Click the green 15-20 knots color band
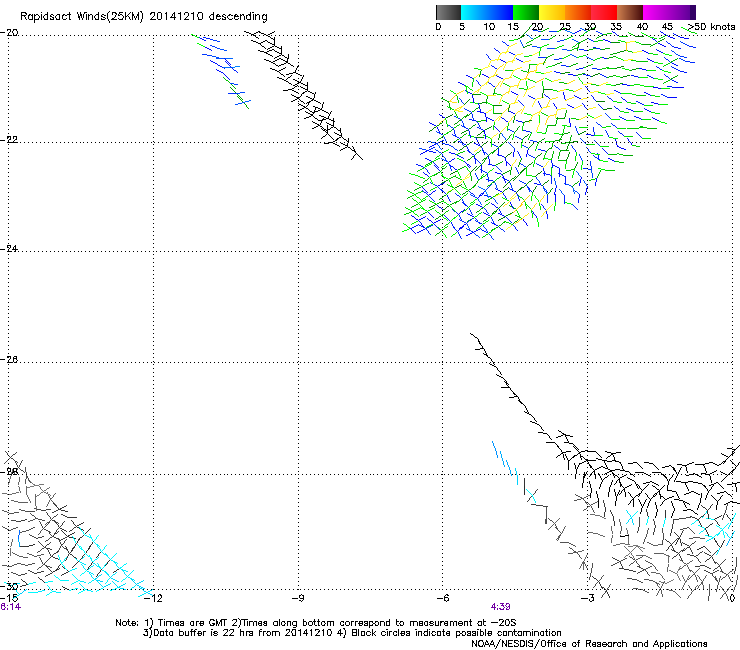 [526, 12]
